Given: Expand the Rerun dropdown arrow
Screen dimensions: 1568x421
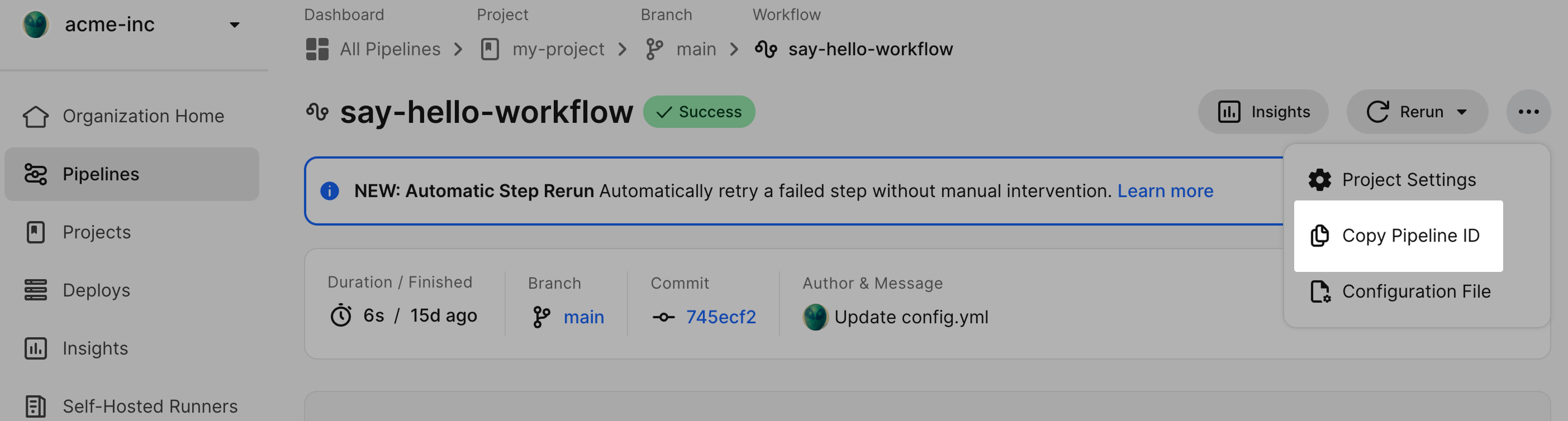Looking at the screenshot, I should 1461,112.
